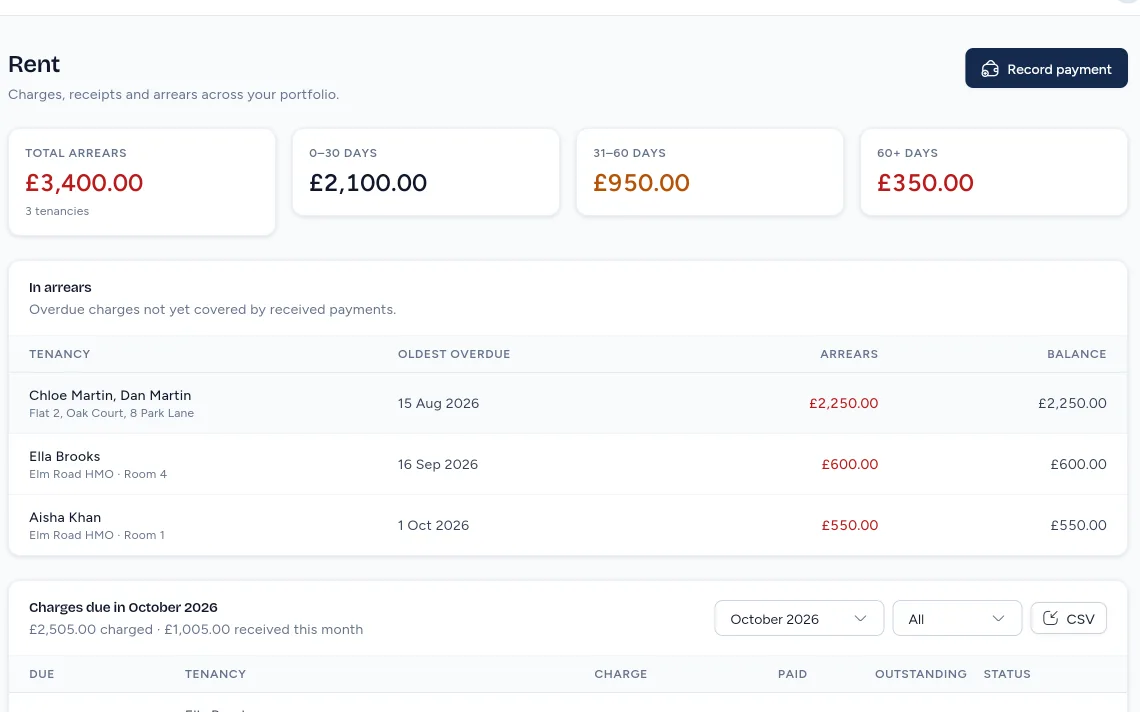Click the 15 Aug 2026 overdue date

438,403
